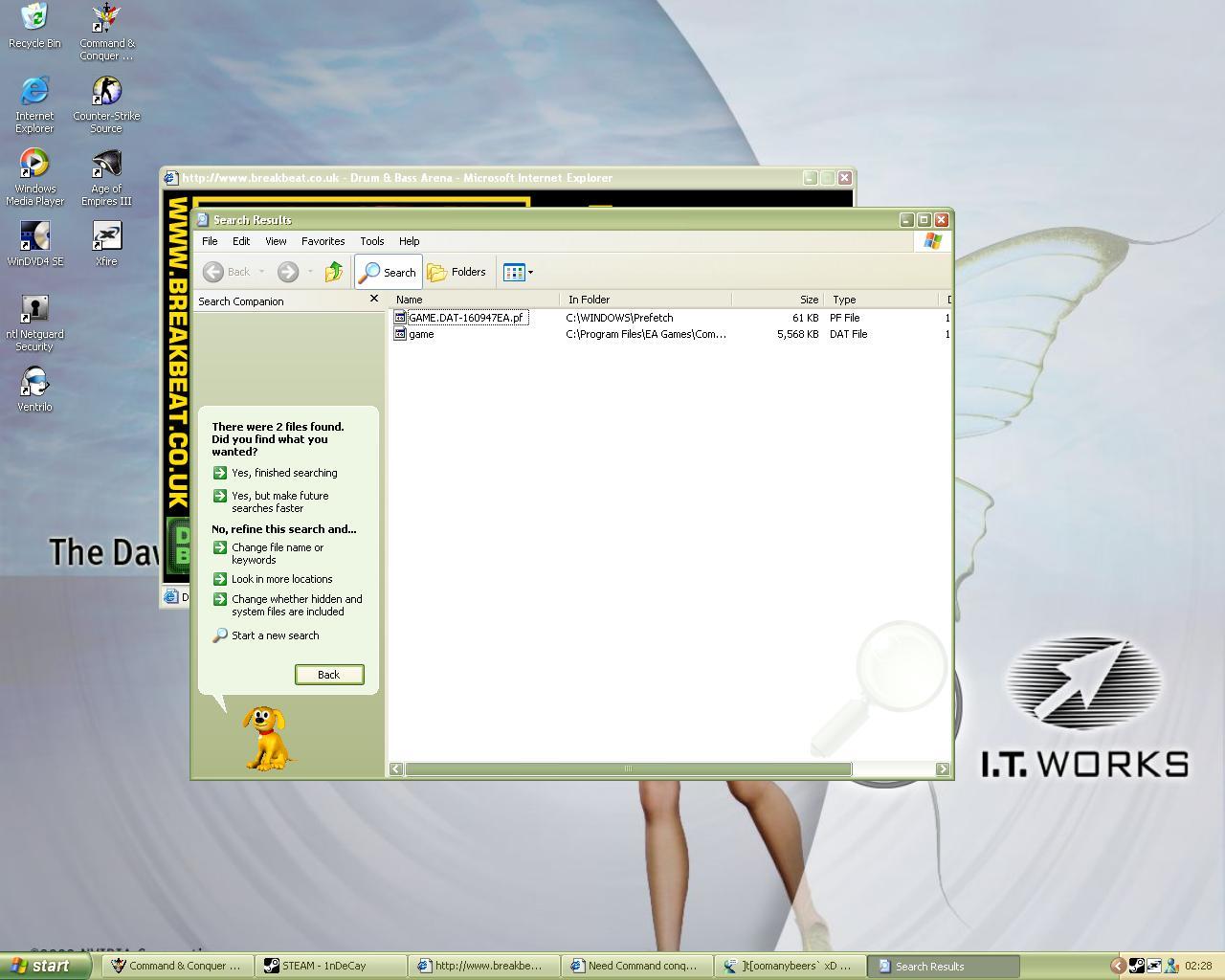Switch to 'Need Command conq...' taskbar button

tap(636, 966)
